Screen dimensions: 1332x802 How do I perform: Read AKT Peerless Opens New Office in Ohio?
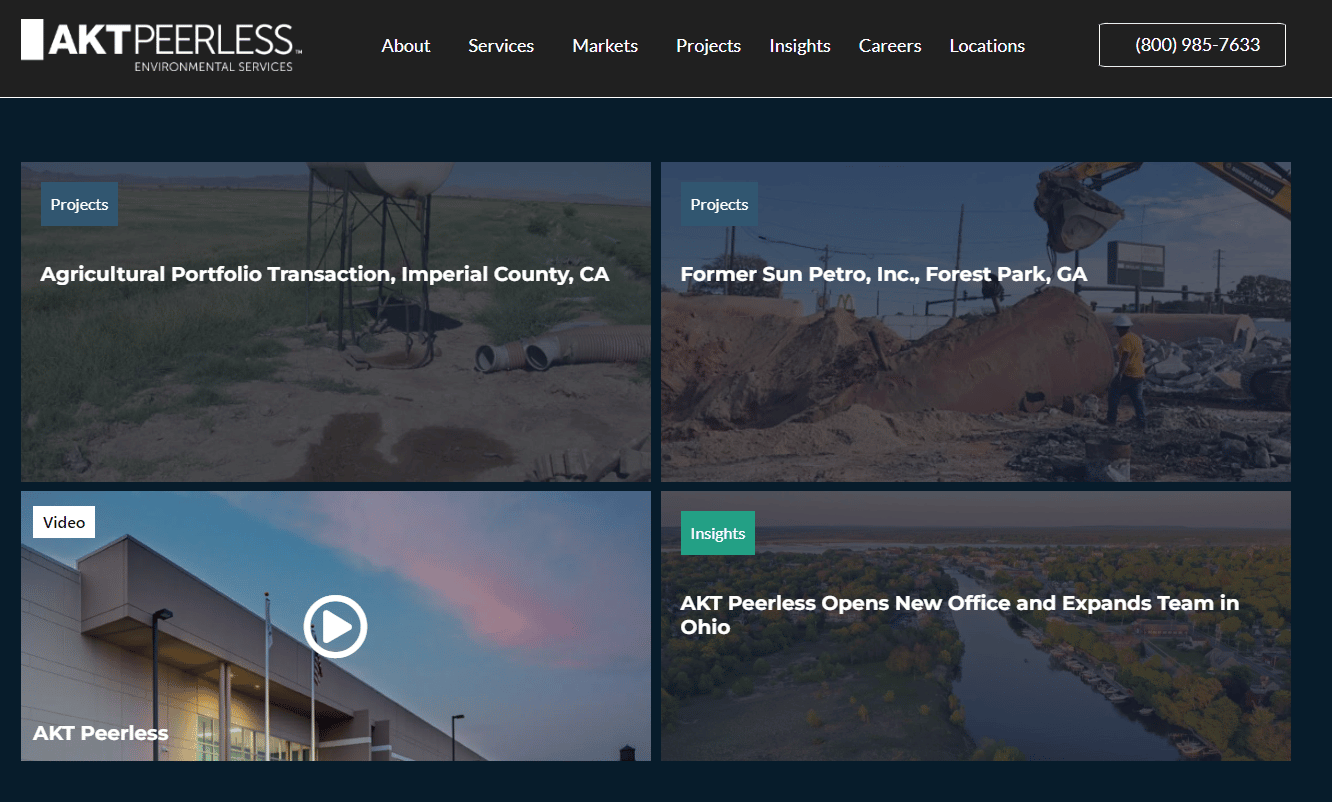coord(960,615)
